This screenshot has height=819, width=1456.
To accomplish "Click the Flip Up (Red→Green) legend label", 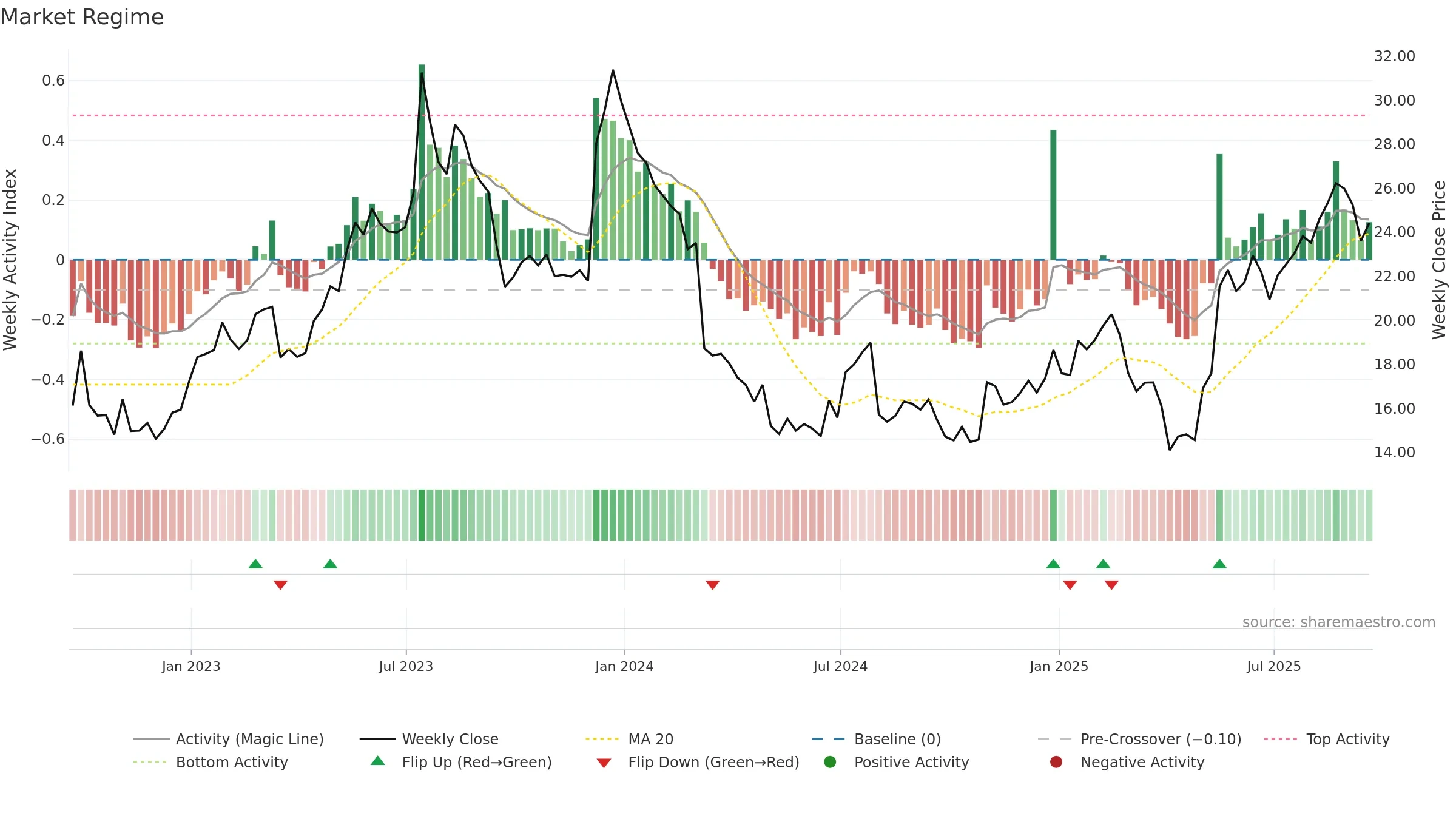I will (x=477, y=762).
